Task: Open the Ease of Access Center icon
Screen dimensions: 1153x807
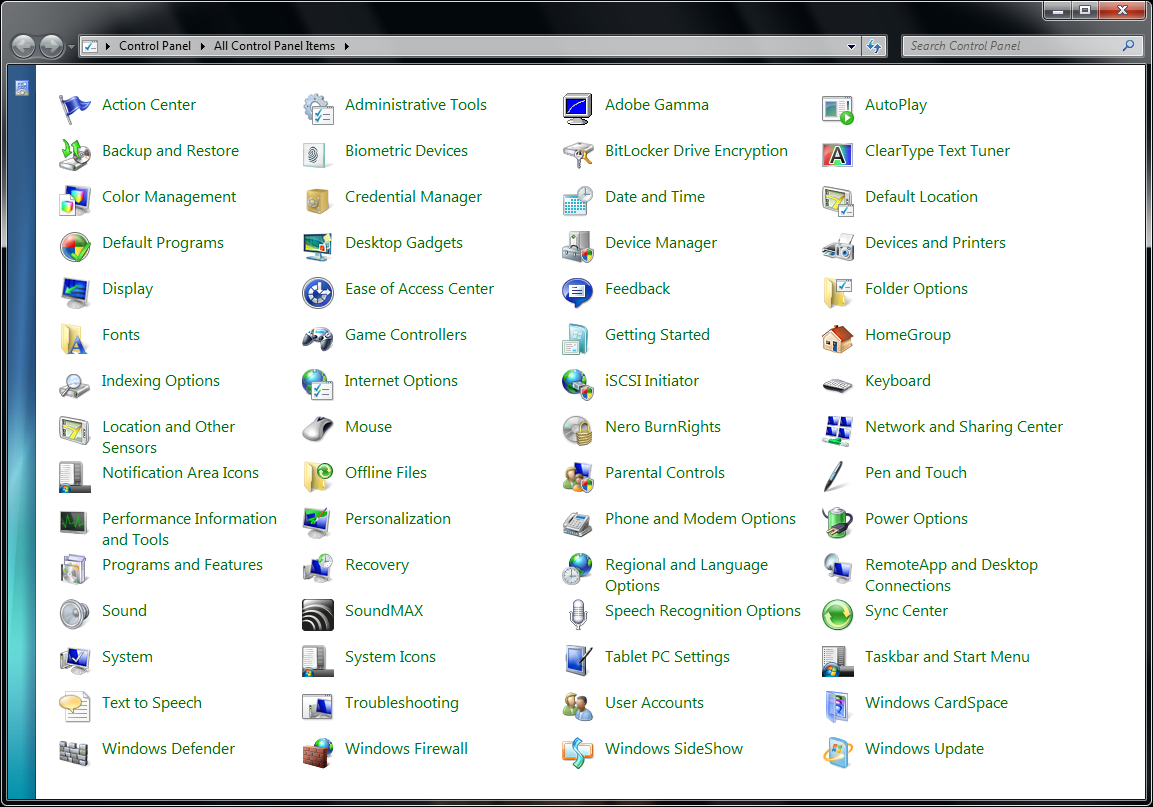Action: tap(318, 293)
